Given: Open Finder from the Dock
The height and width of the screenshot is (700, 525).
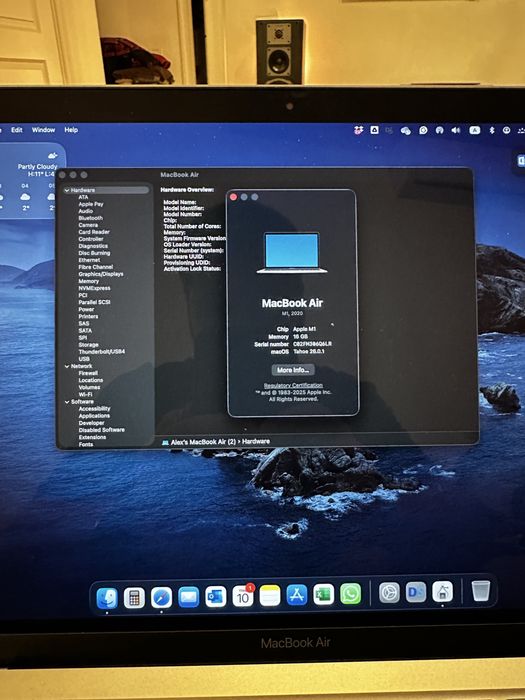Looking at the screenshot, I should click(x=107, y=597).
